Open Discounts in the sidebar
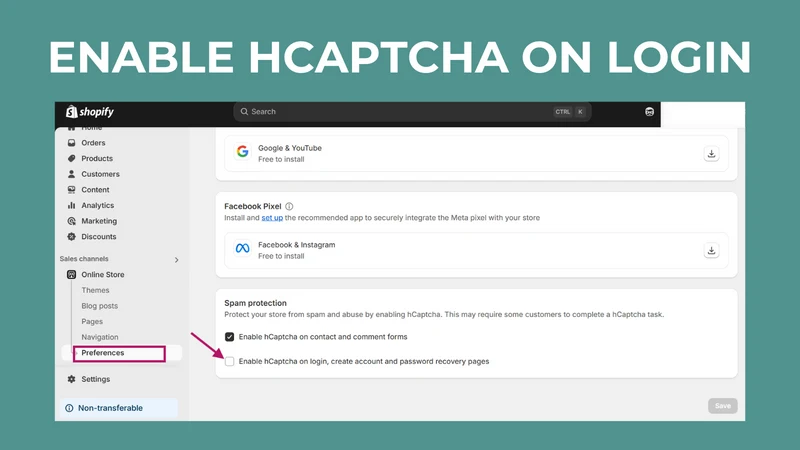Image resolution: width=800 pixels, height=450 pixels. tap(99, 236)
